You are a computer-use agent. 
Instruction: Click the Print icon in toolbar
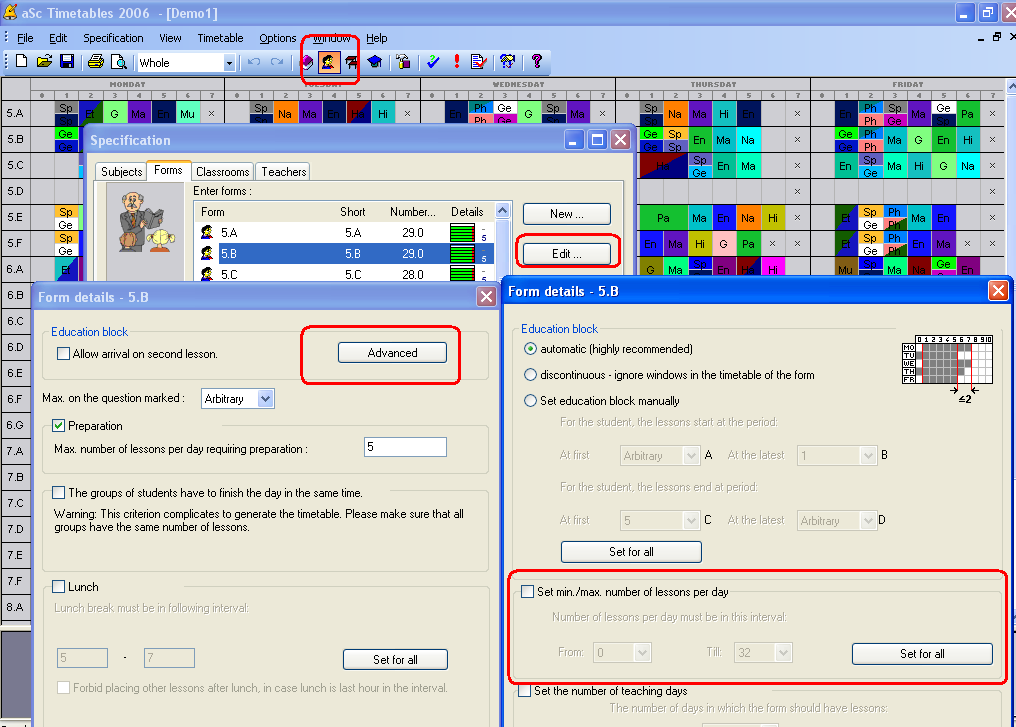coord(96,62)
